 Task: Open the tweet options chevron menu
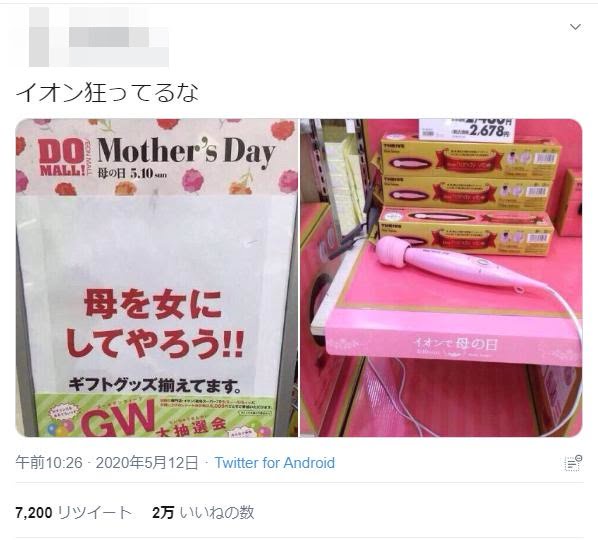coord(575,27)
